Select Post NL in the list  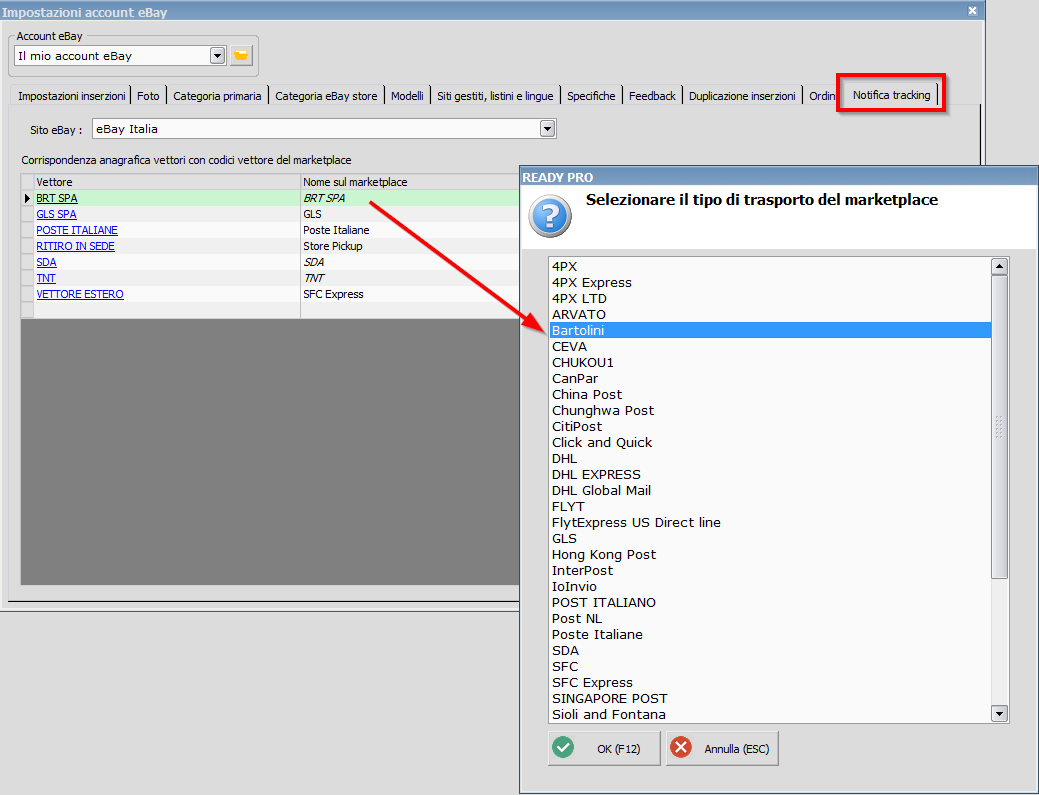pyautogui.click(x=770, y=618)
